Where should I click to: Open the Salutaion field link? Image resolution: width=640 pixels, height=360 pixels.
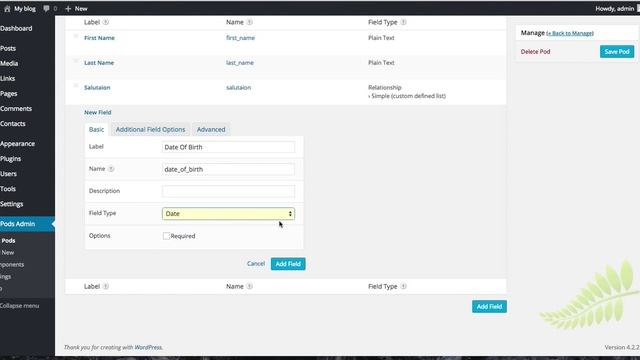pos(97,88)
